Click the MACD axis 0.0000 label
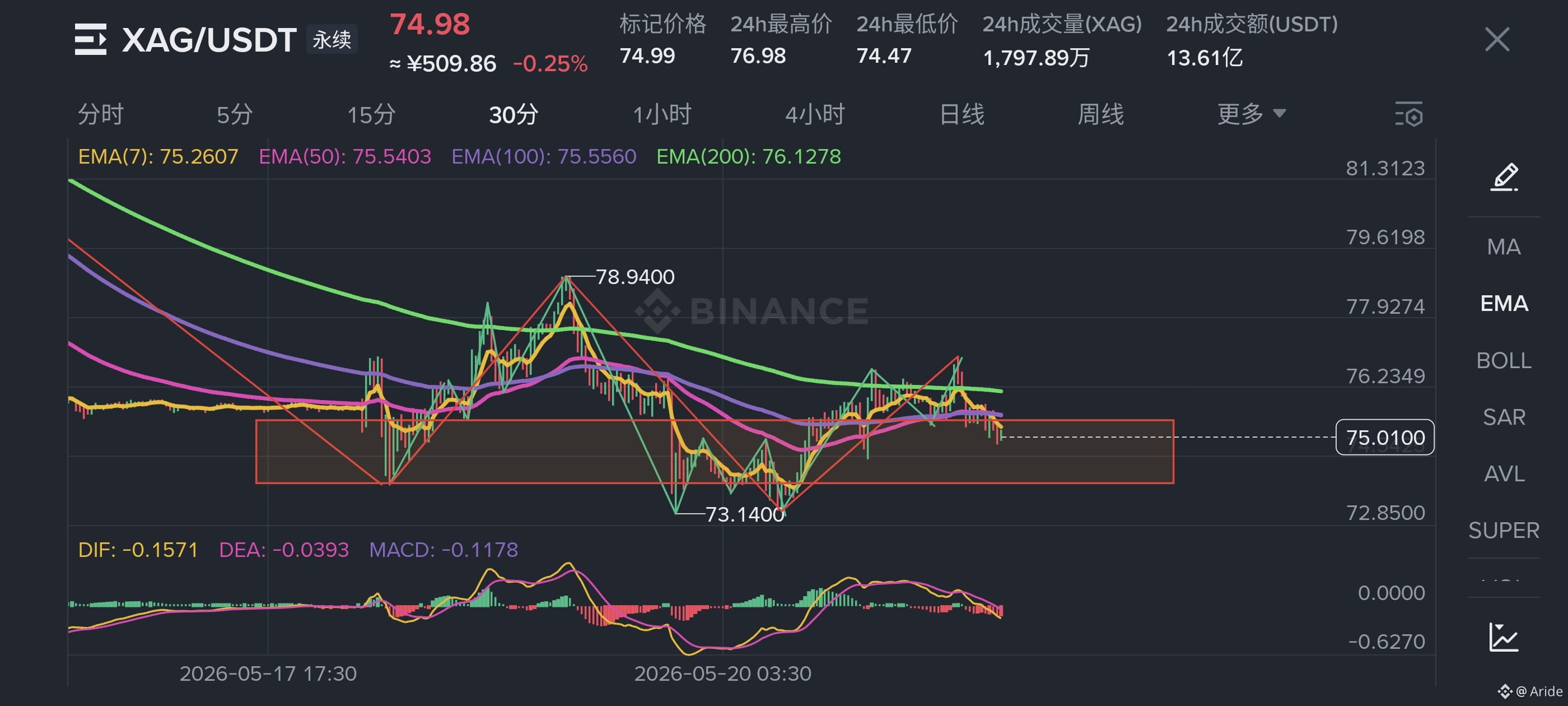This screenshot has height=706, width=1568. tap(1391, 592)
